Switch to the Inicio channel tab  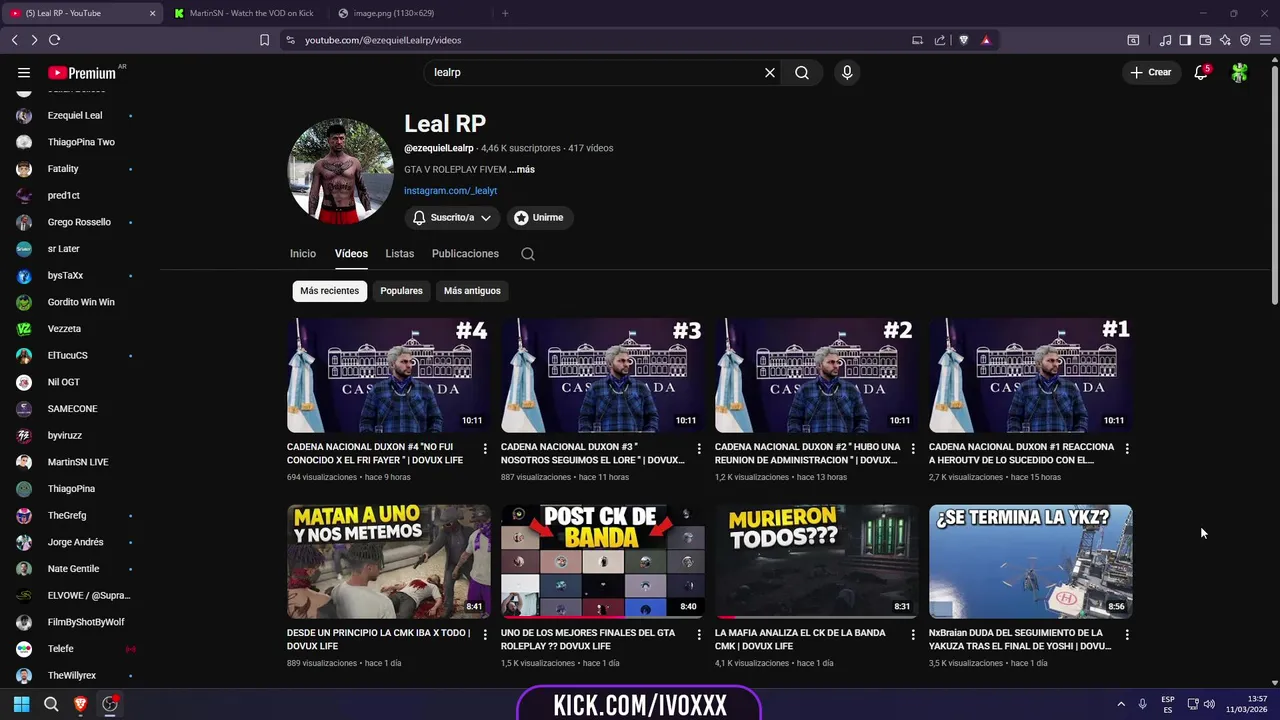tap(303, 254)
